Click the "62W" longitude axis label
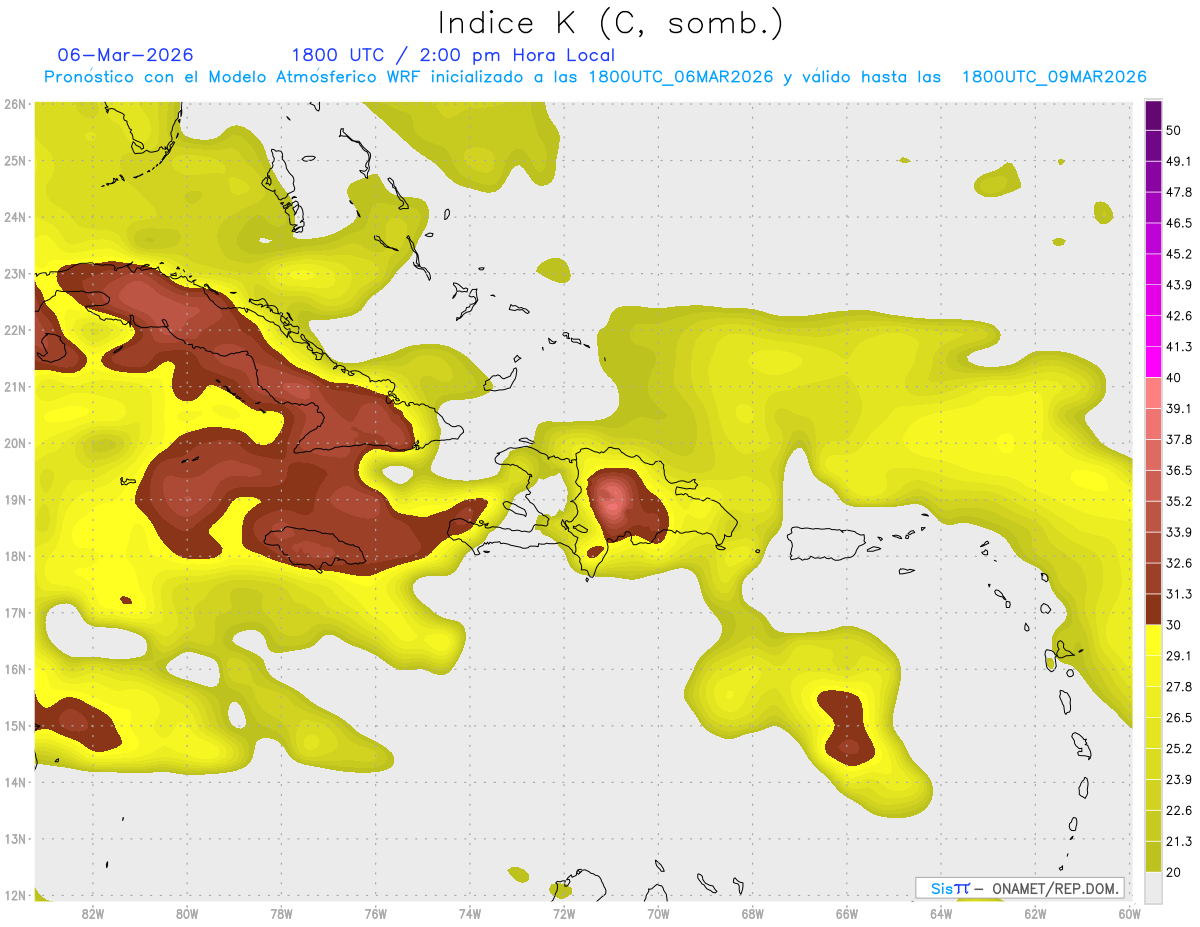The width and height of the screenshot is (1200, 927). 1035,914
